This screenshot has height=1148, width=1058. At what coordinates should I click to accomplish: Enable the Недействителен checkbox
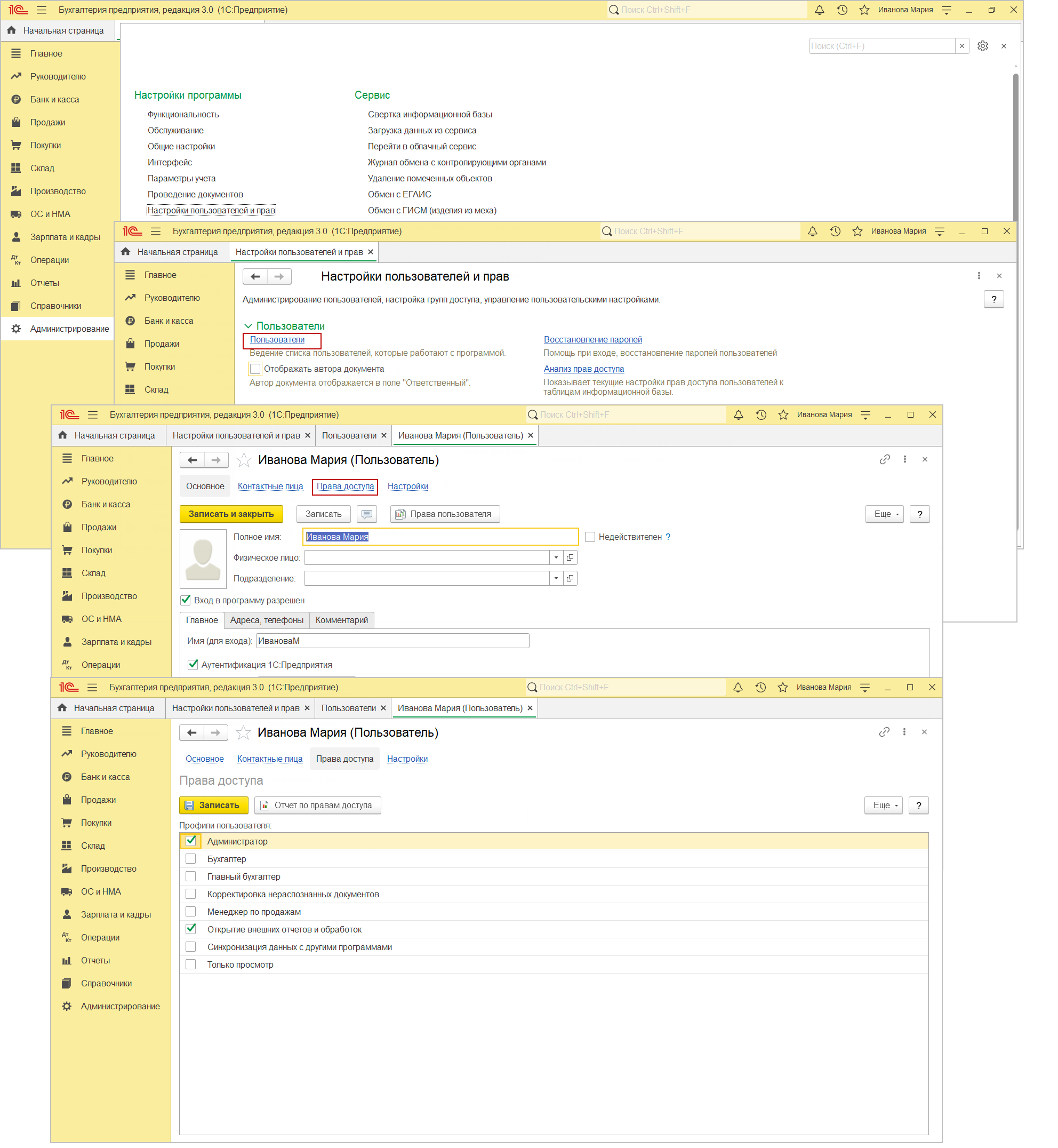[590, 537]
